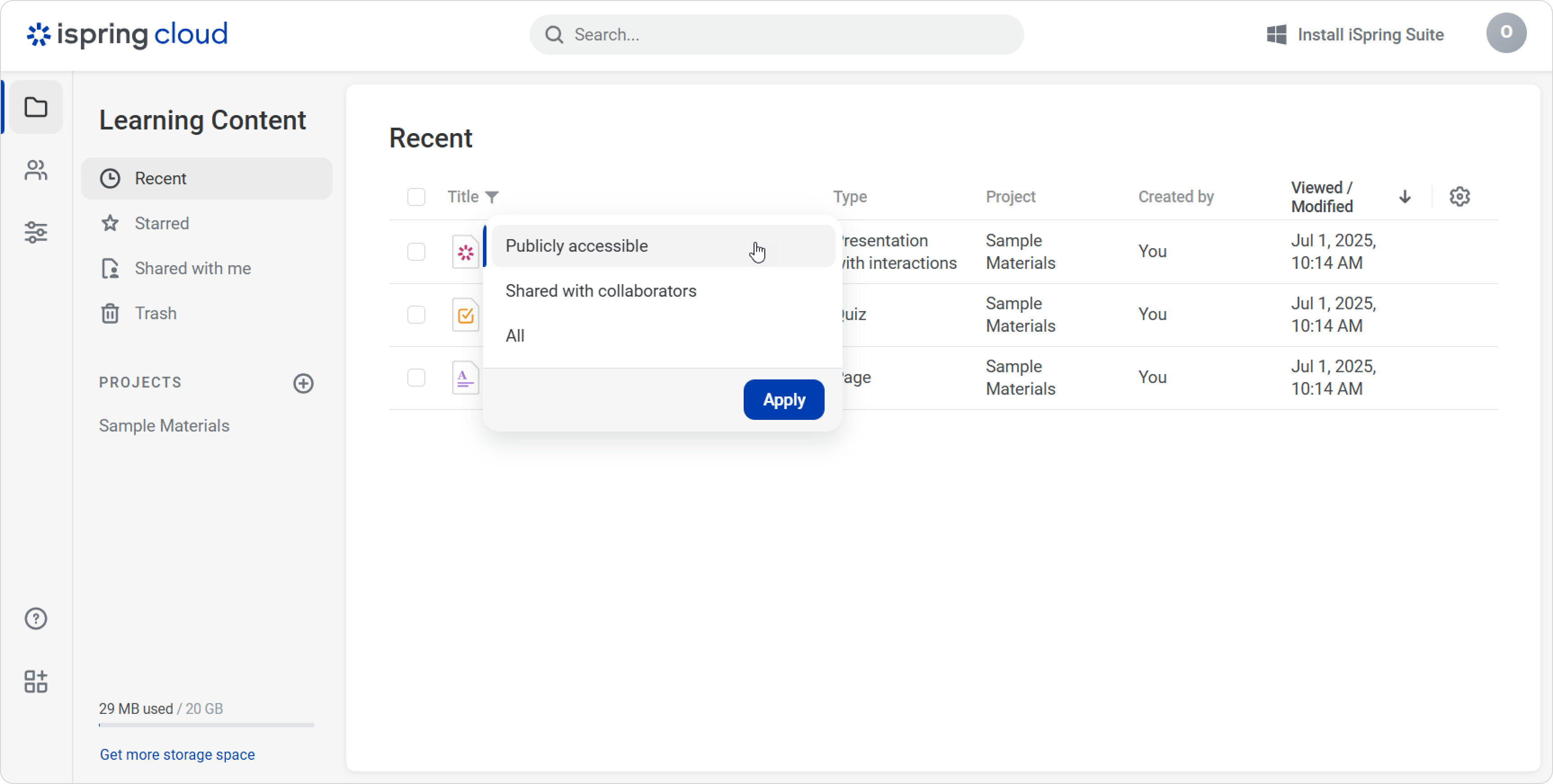Viewport: 1553px width, 784px height.
Task: Click the Created by column header
Action: pyautogui.click(x=1176, y=196)
